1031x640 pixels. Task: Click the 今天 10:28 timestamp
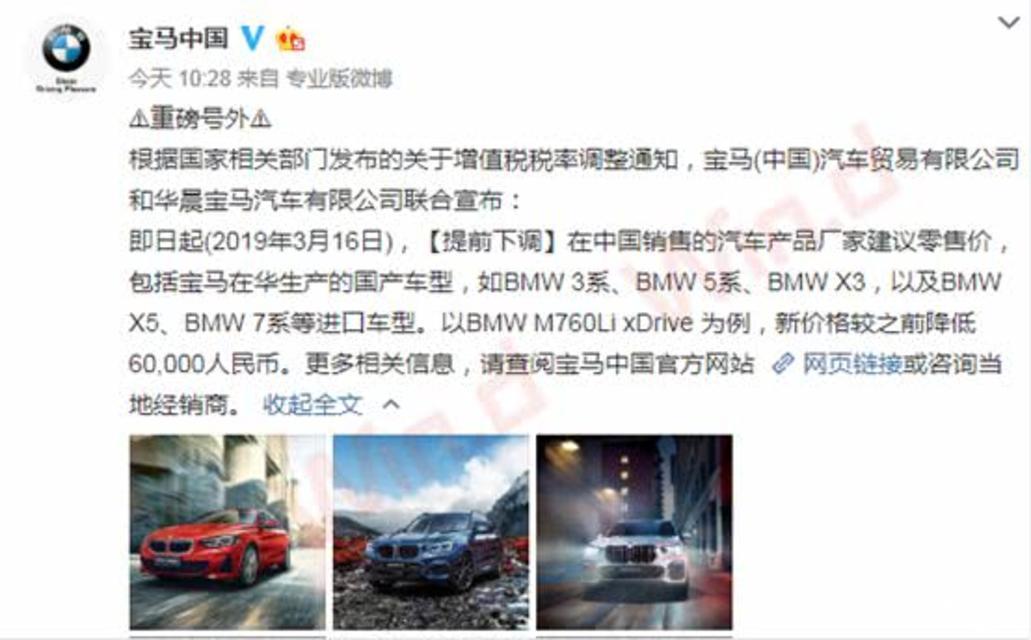point(178,79)
